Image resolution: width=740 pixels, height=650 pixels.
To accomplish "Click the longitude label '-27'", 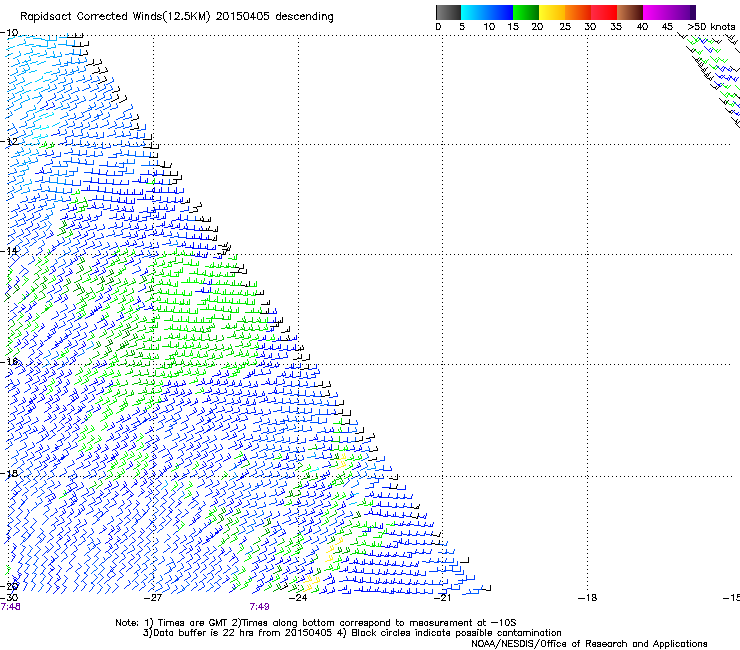I will click(x=153, y=598).
